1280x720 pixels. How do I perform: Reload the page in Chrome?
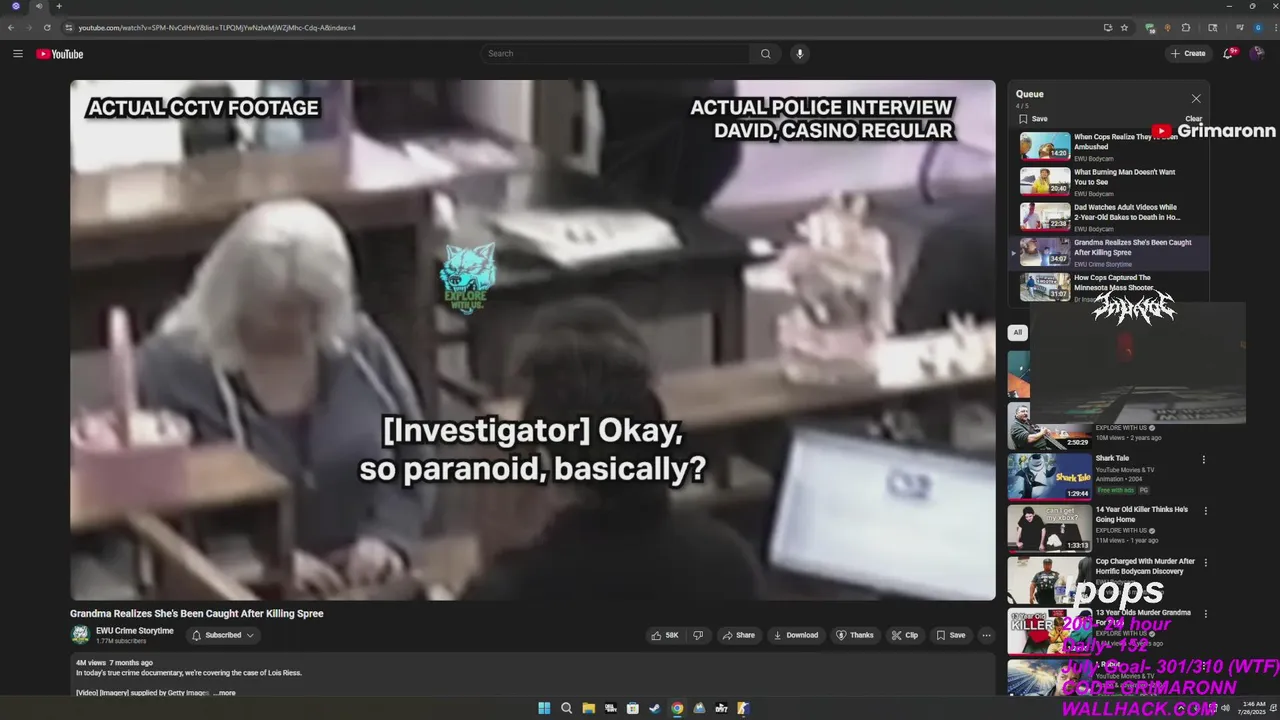(x=47, y=27)
